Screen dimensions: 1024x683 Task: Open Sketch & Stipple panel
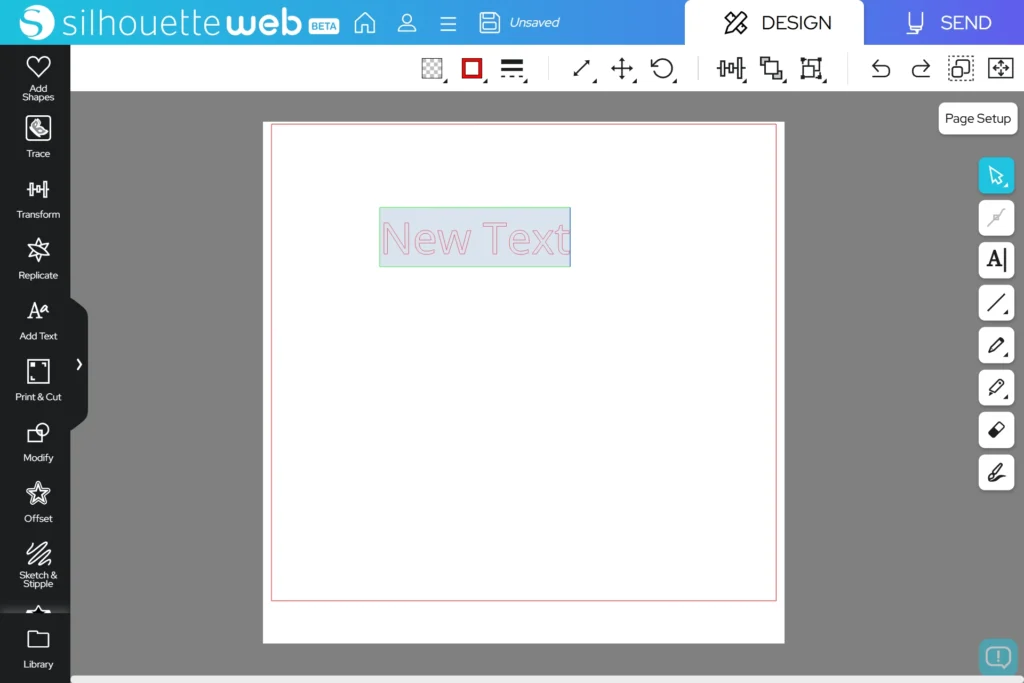pos(38,562)
